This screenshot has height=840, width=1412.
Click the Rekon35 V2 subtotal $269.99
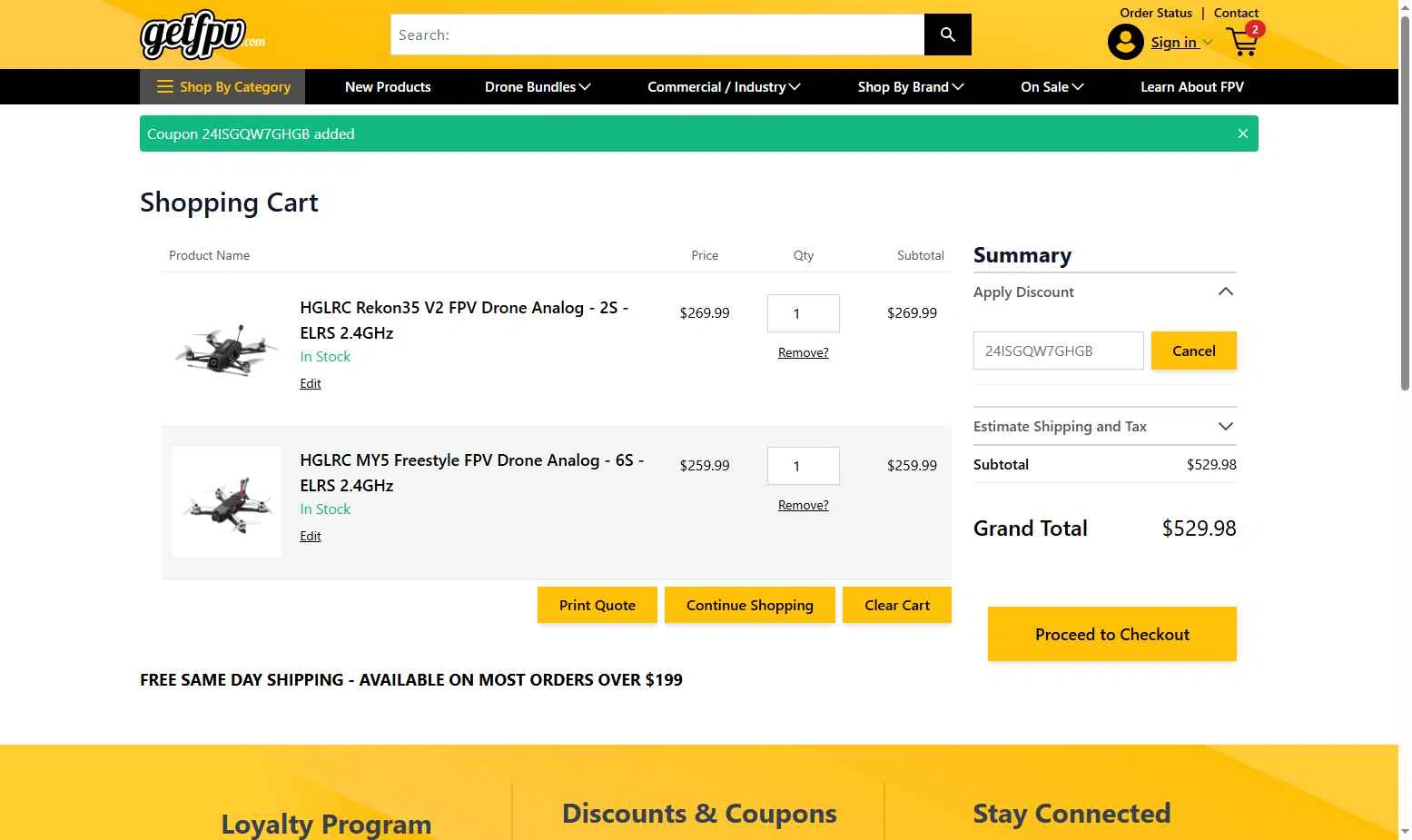click(x=912, y=312)
